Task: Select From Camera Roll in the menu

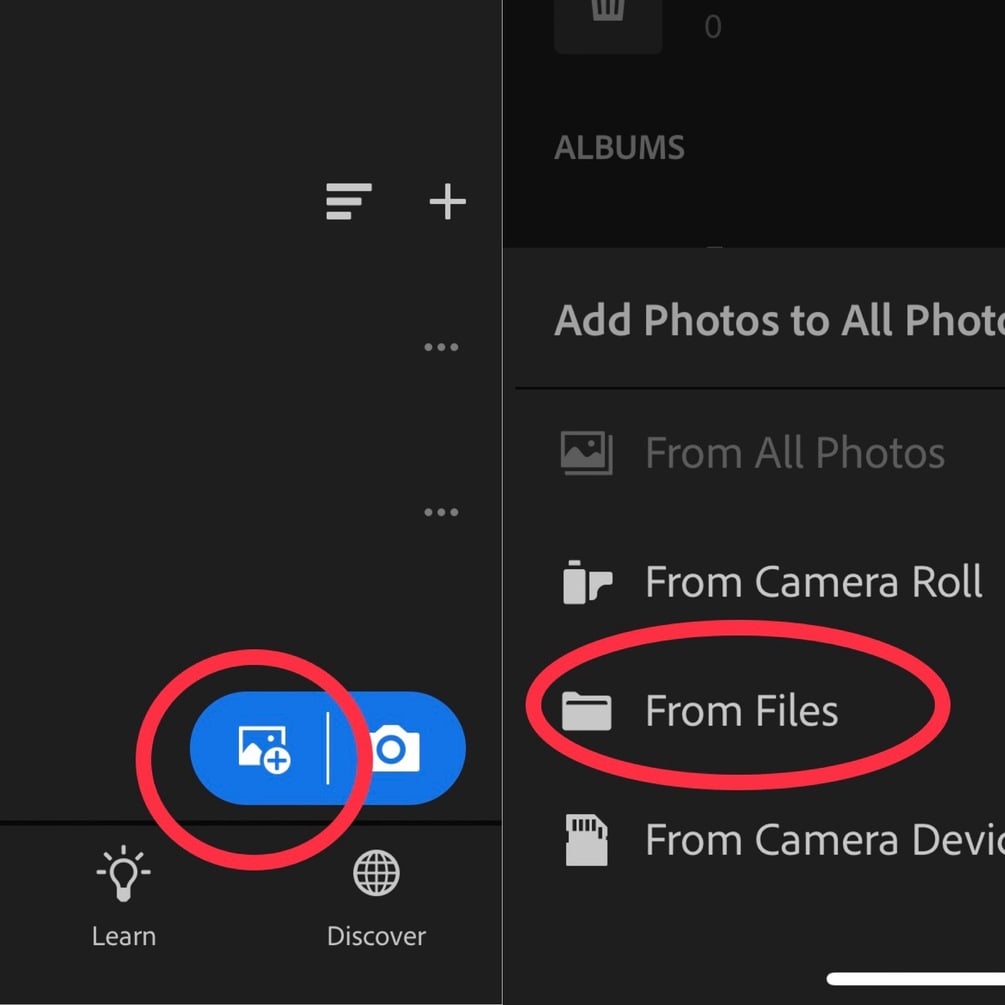Action: click(x=813, y=582)
